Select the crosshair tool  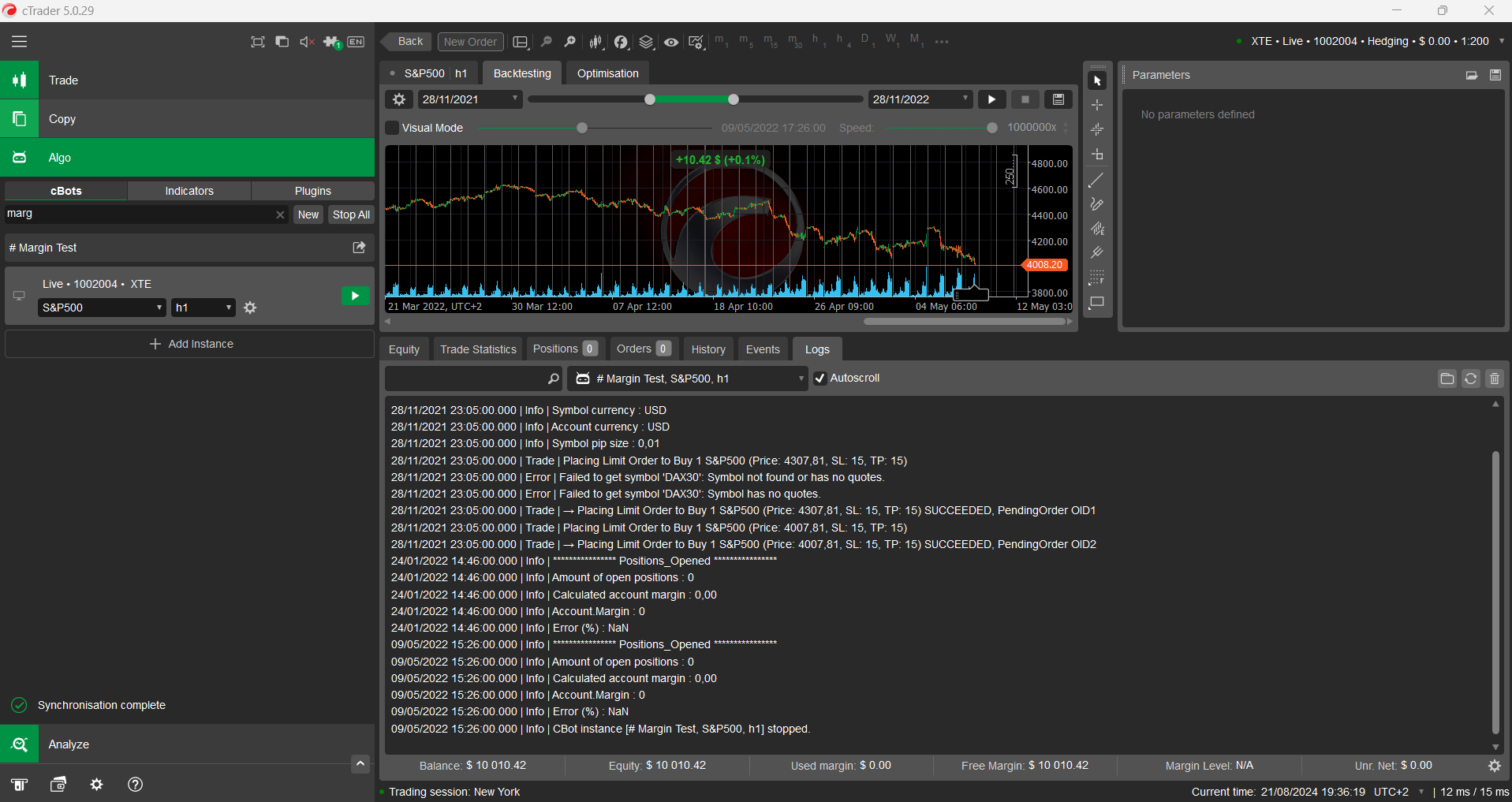click(1097, 105)
